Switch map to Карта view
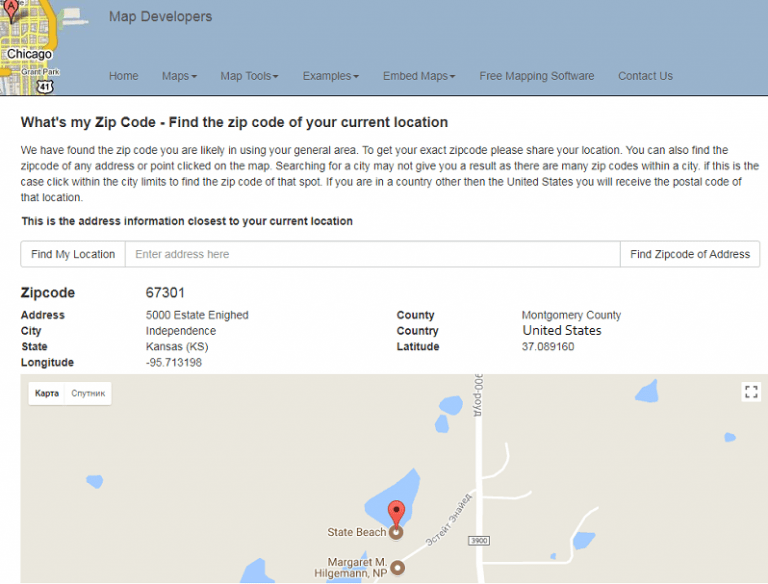The height and width of the screenshot is (584, 768). [47, 393]
